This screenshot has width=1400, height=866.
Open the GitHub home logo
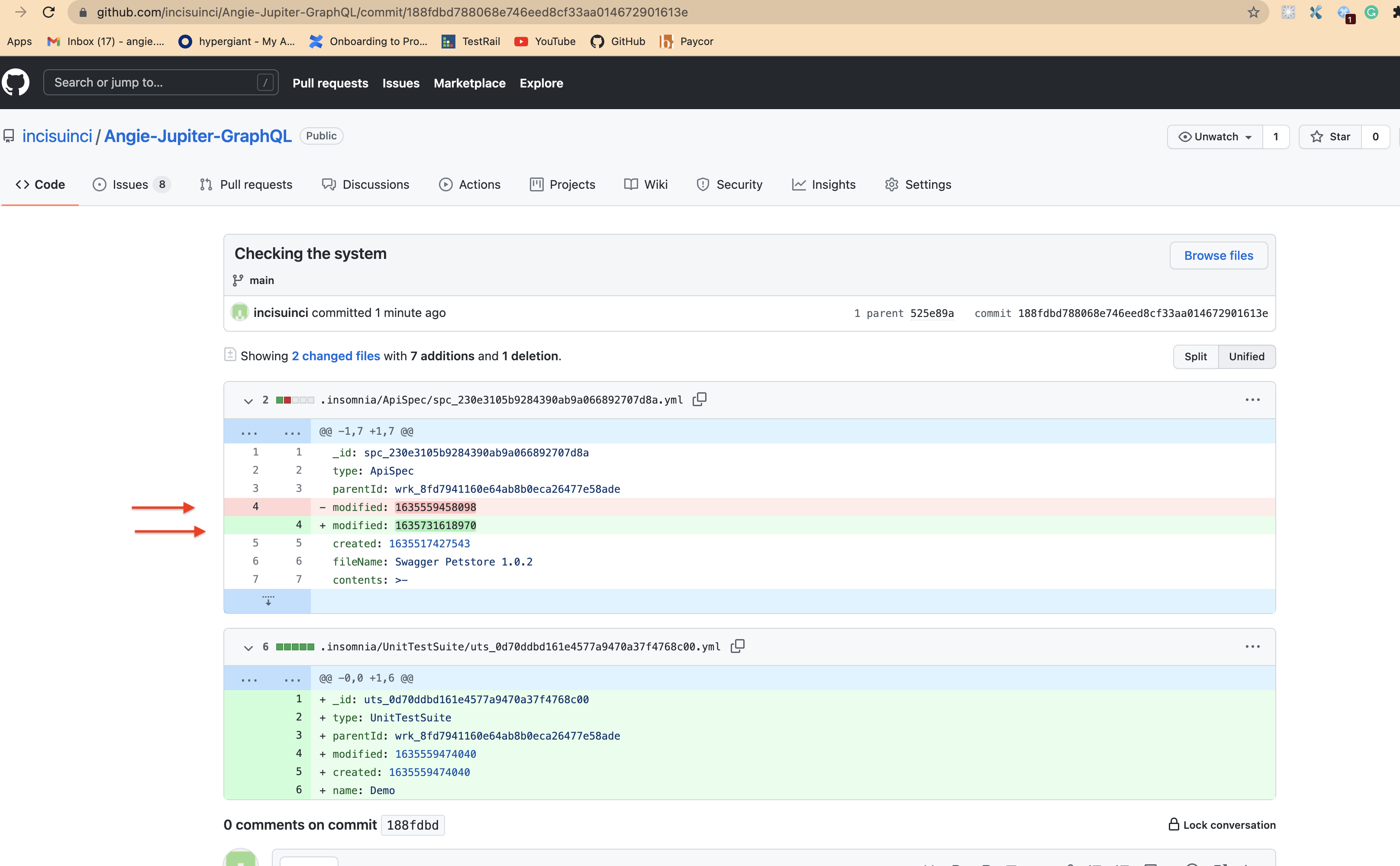16,82
